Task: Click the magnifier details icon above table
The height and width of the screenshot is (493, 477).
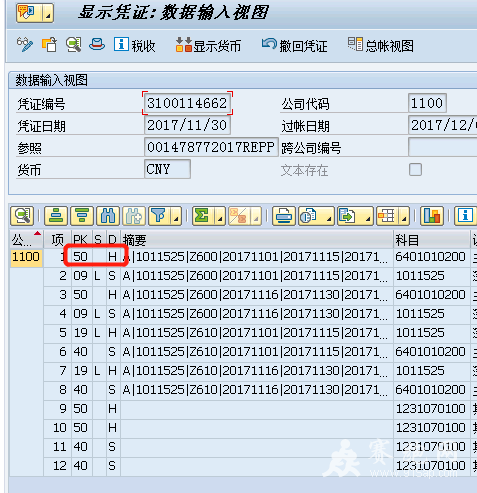Action: [x=22, y=216]
